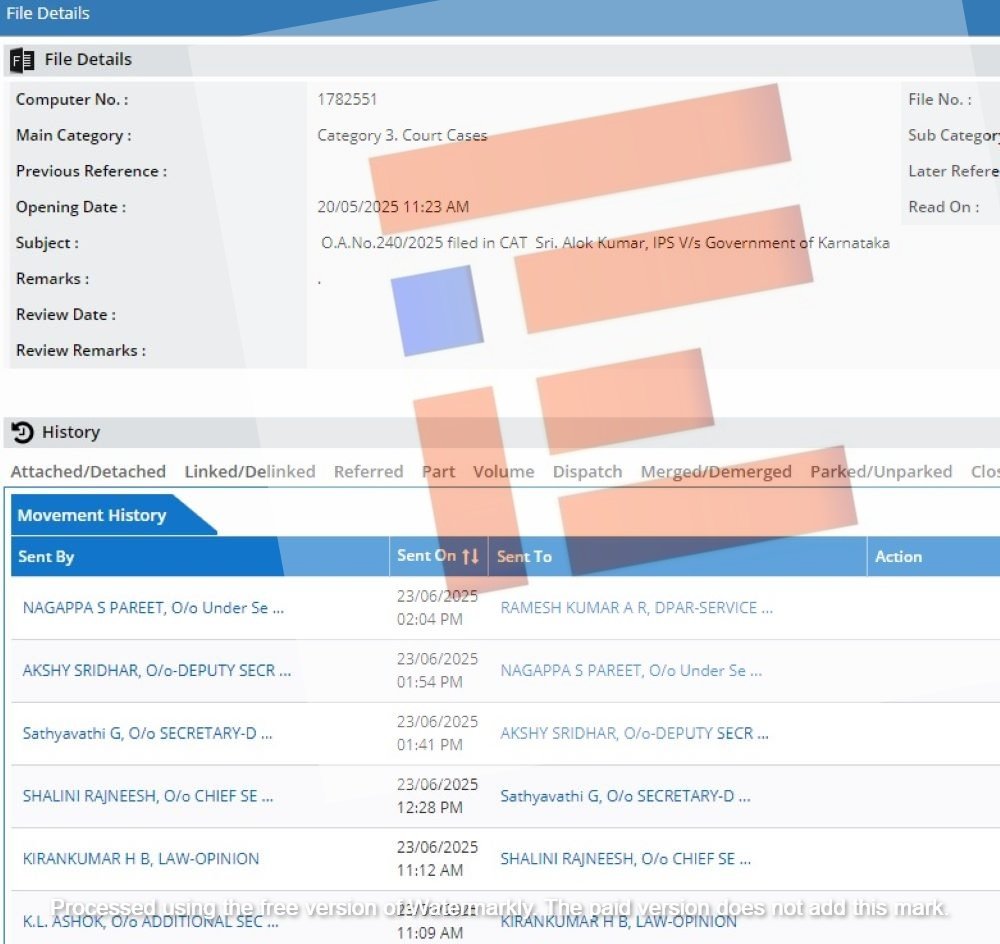The width and height of the screenshot is (1000, 944).
Task: Click sender KIRANKUMAR H B link
Action: (141, 859)
